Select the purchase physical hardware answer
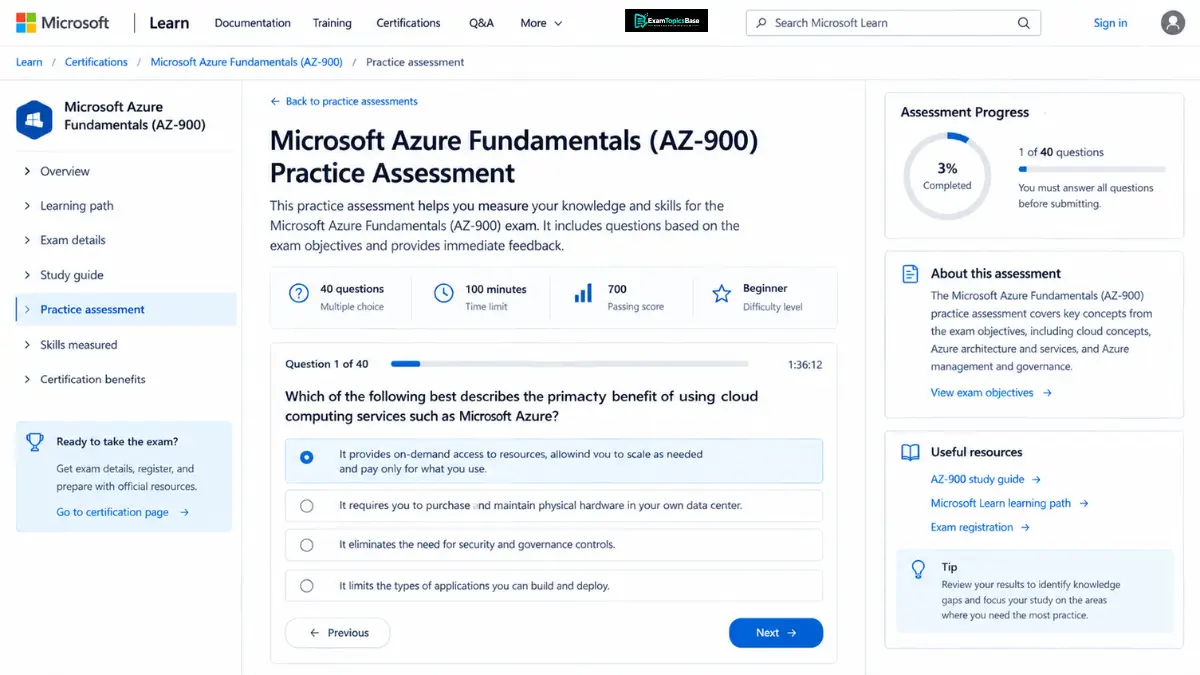 click(x=554, y=506)
